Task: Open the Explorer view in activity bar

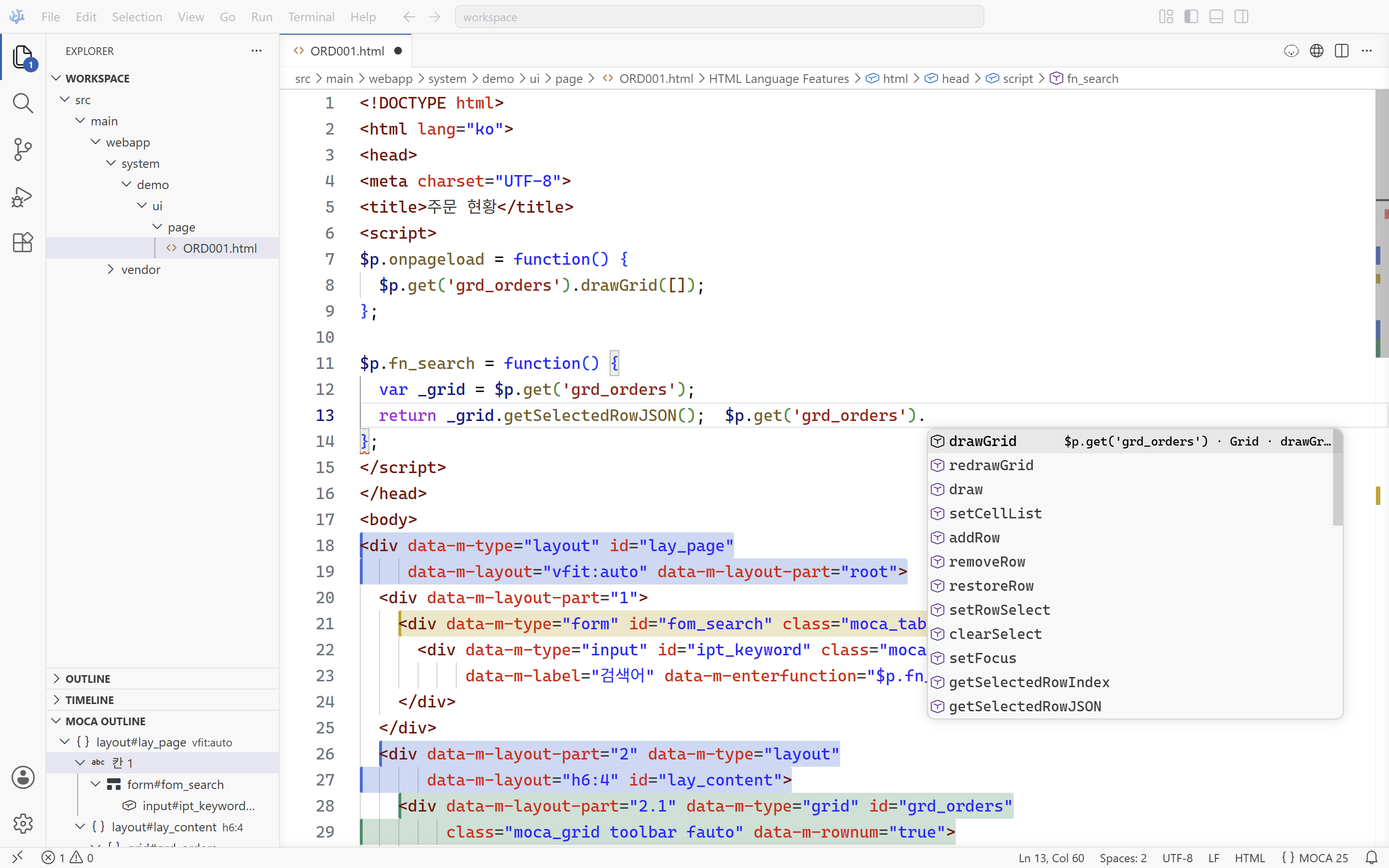Action: (23, 57)
